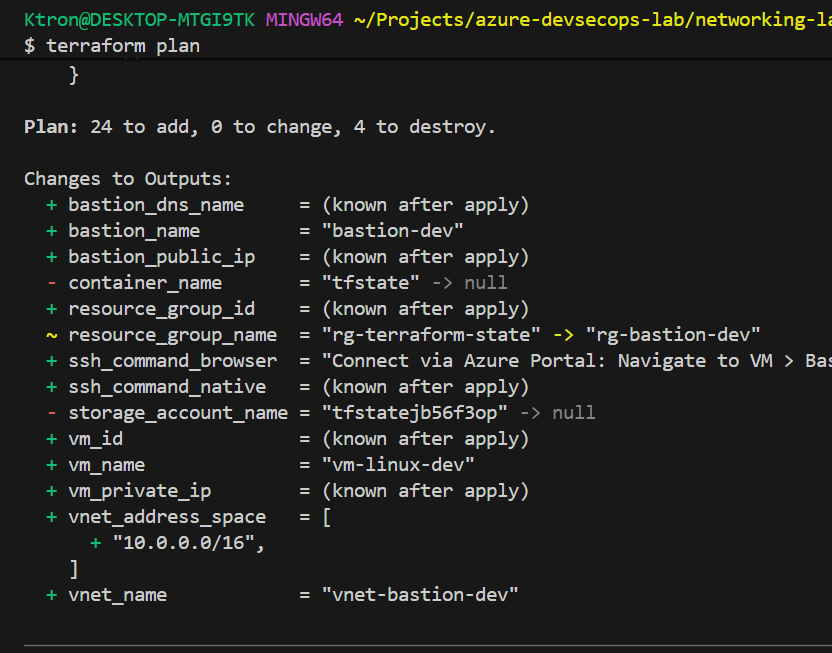Click the "vm-linux-dev" value
Viewport: 832px width, 653px height.
[398, 465]
